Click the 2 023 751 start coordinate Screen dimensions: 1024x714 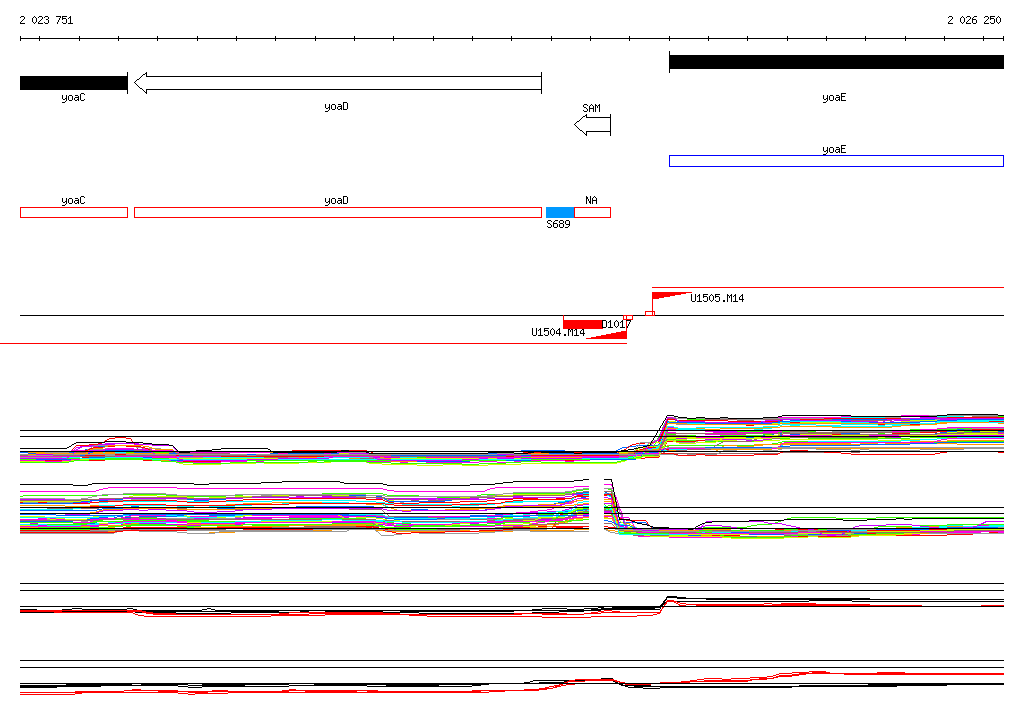coord(46,20)
